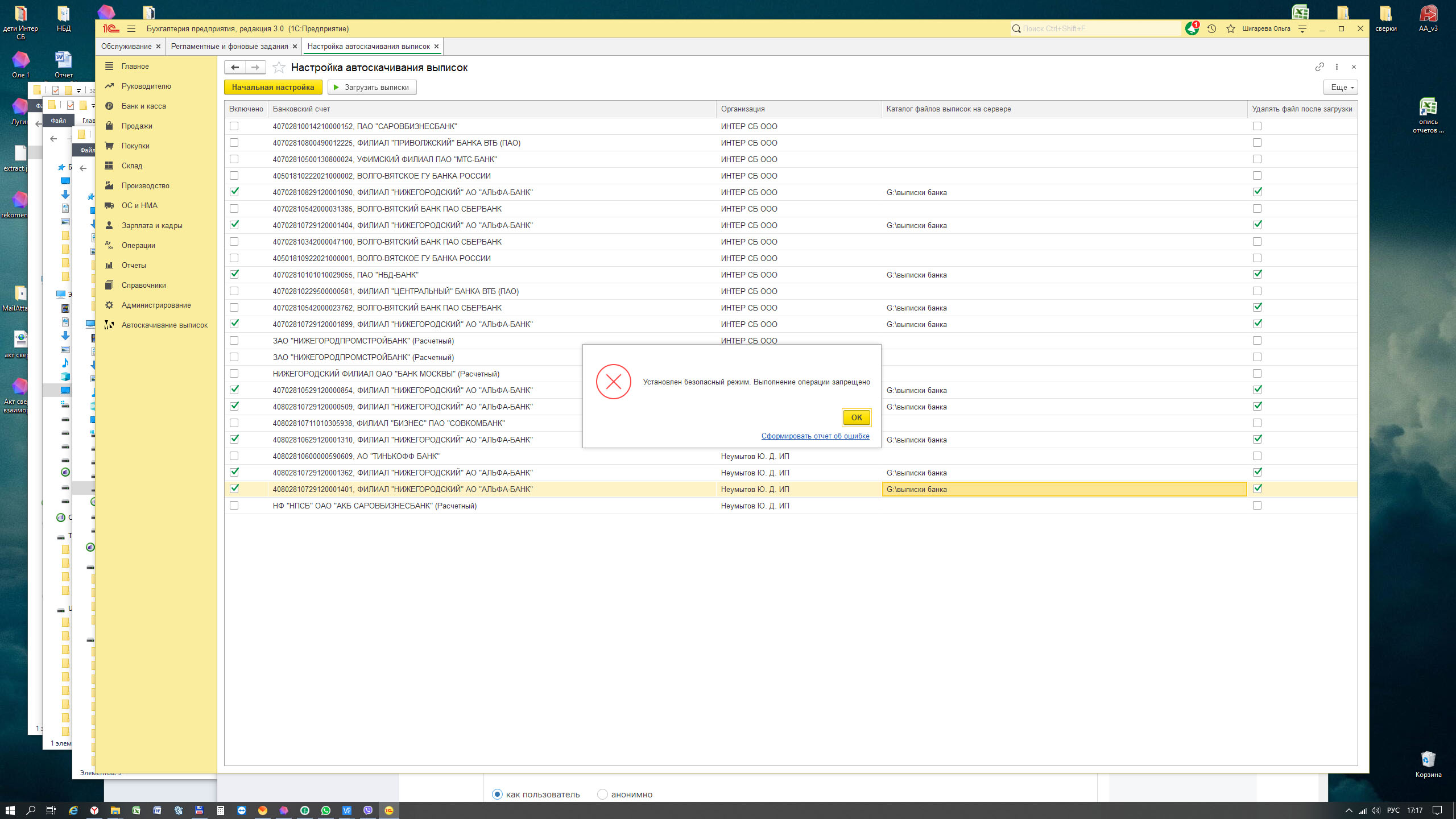Click the get-link chain icon

click(x=1319, y=67)
